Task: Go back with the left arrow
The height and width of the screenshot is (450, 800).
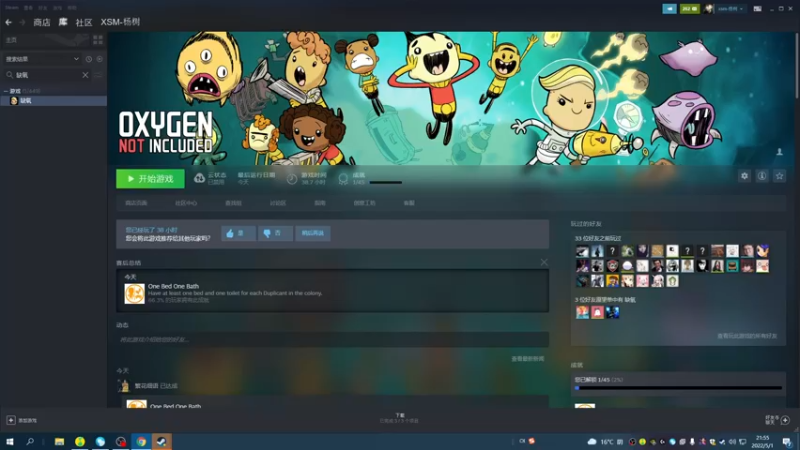Action: (8, 22)
